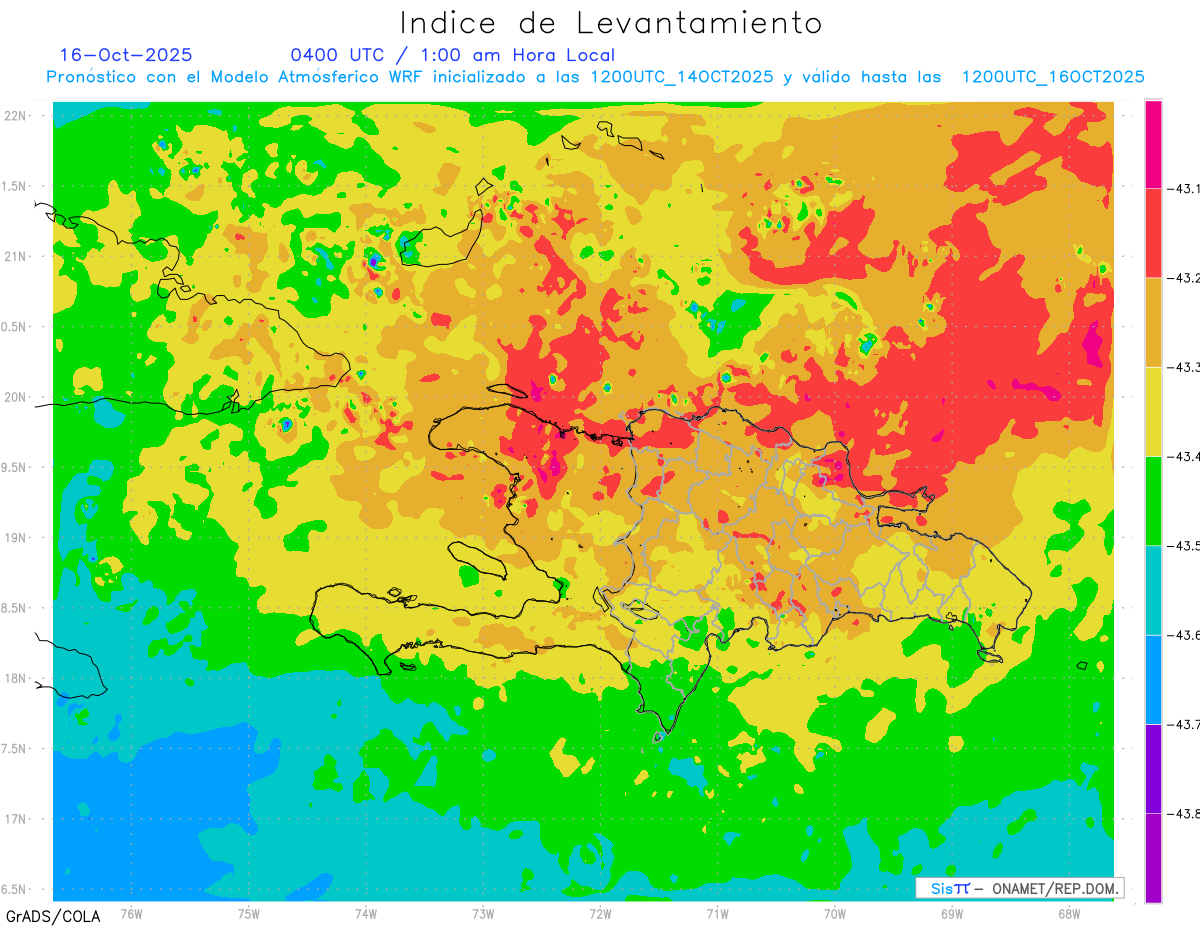Select the date text "16-Oct-2025"
Viewport: 1200px width, 927px height.
(126, 55)
